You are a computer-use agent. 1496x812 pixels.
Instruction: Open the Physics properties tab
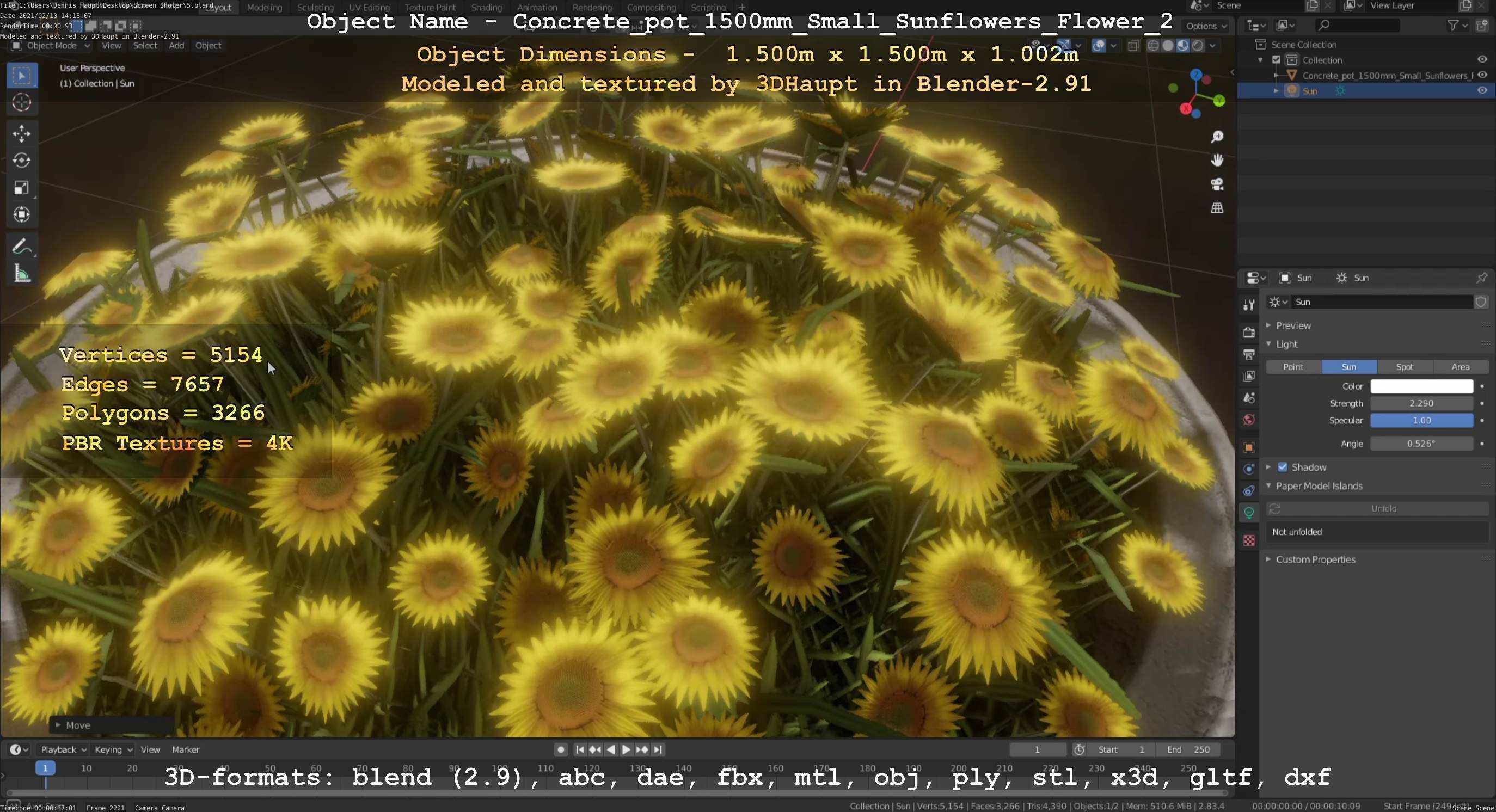coord(1249,469)
